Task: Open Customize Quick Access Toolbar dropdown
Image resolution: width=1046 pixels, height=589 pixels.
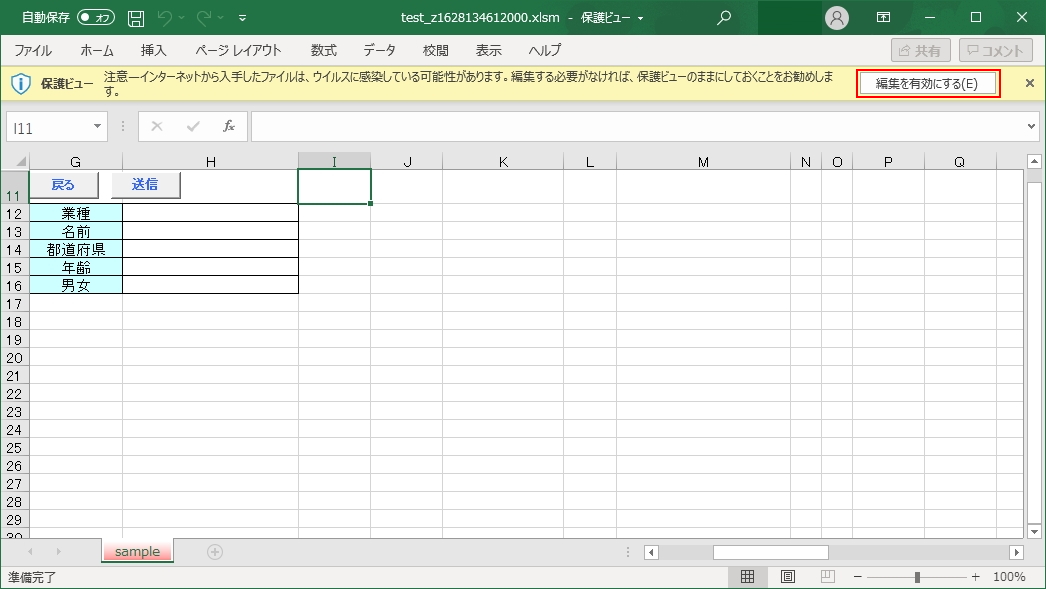Action: [x=242, y=18]
